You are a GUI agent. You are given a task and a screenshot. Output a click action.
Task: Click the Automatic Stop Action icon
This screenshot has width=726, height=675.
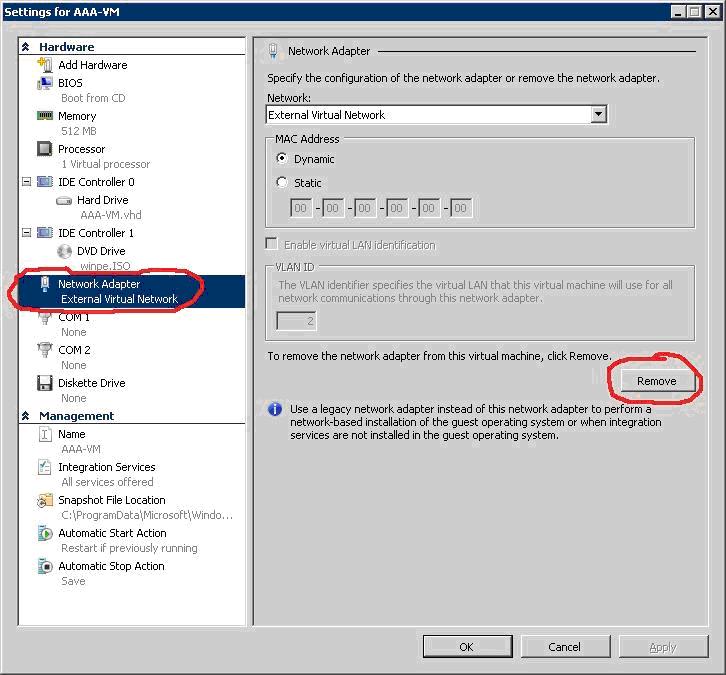point(44,566)
